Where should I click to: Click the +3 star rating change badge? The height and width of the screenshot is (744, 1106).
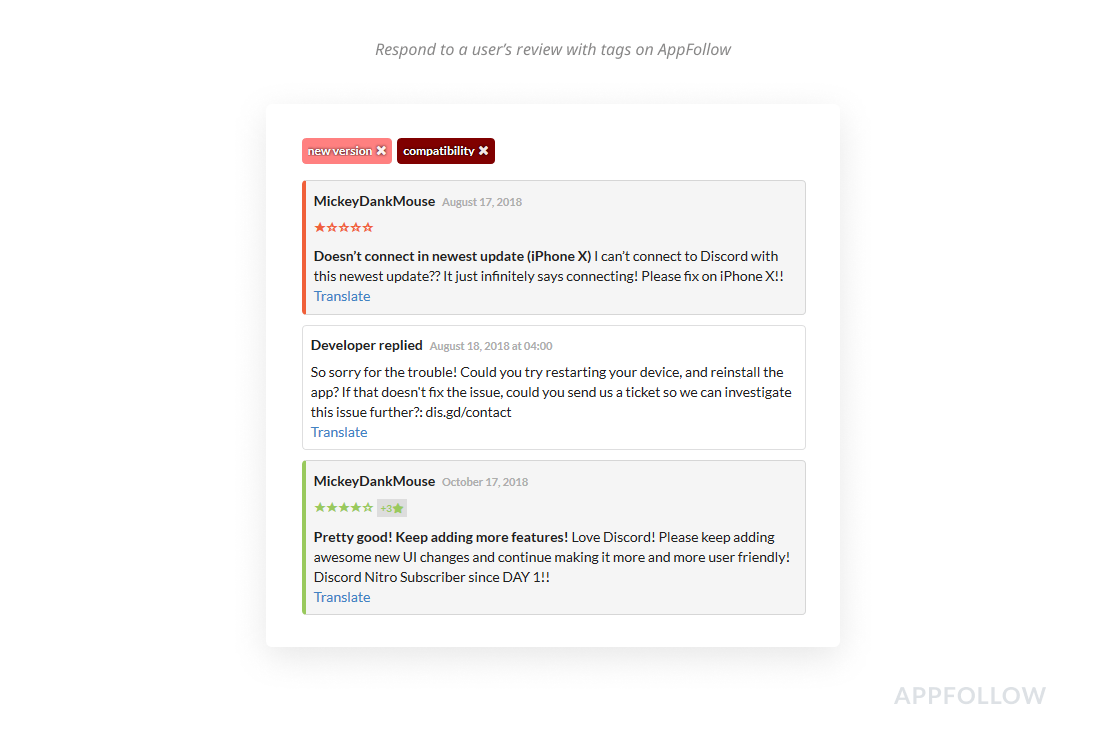point(392,508)
